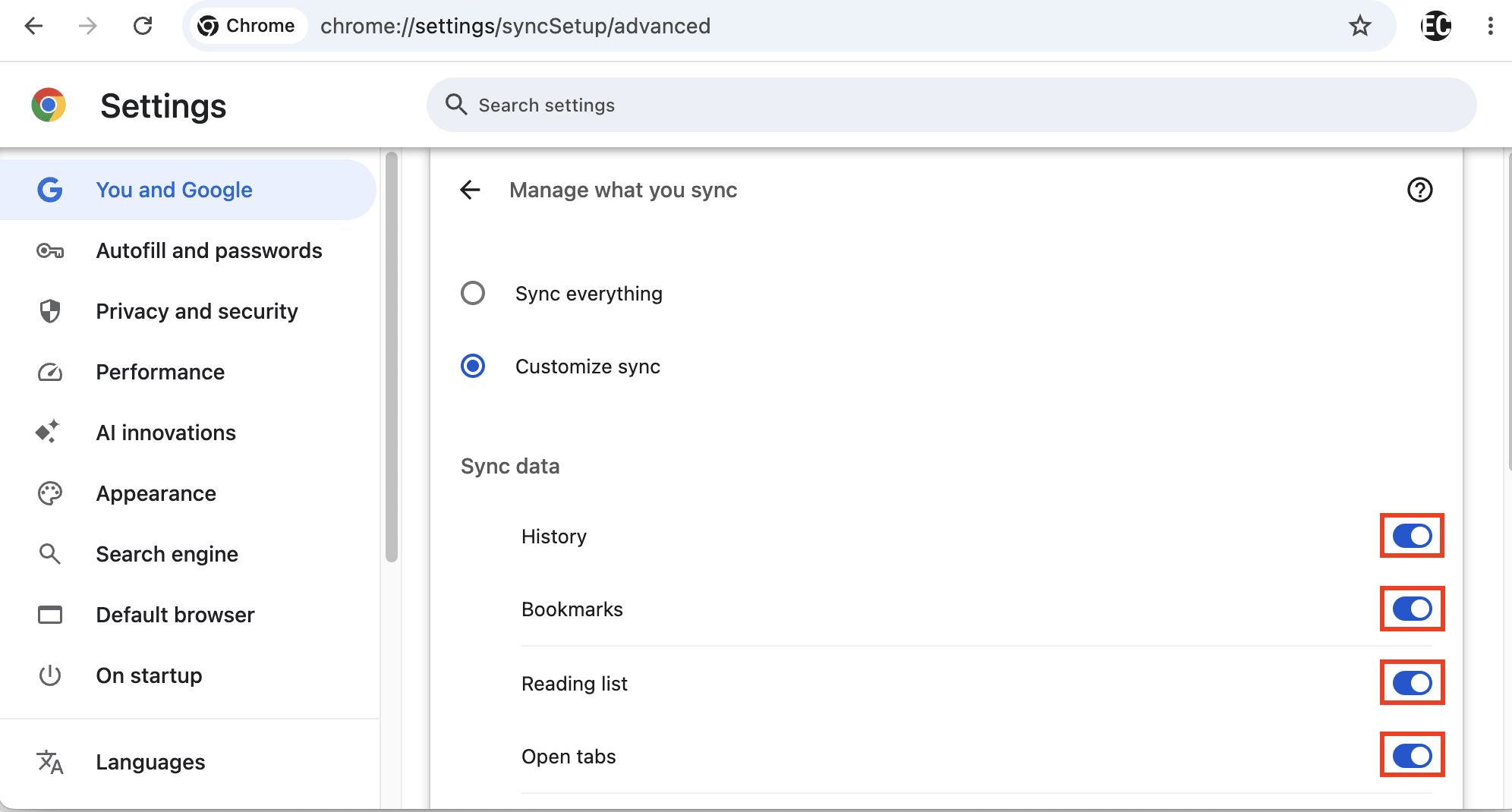Go to Autofill and passwords
Viewport: 1512px width, 812px height.
[188, 250]
